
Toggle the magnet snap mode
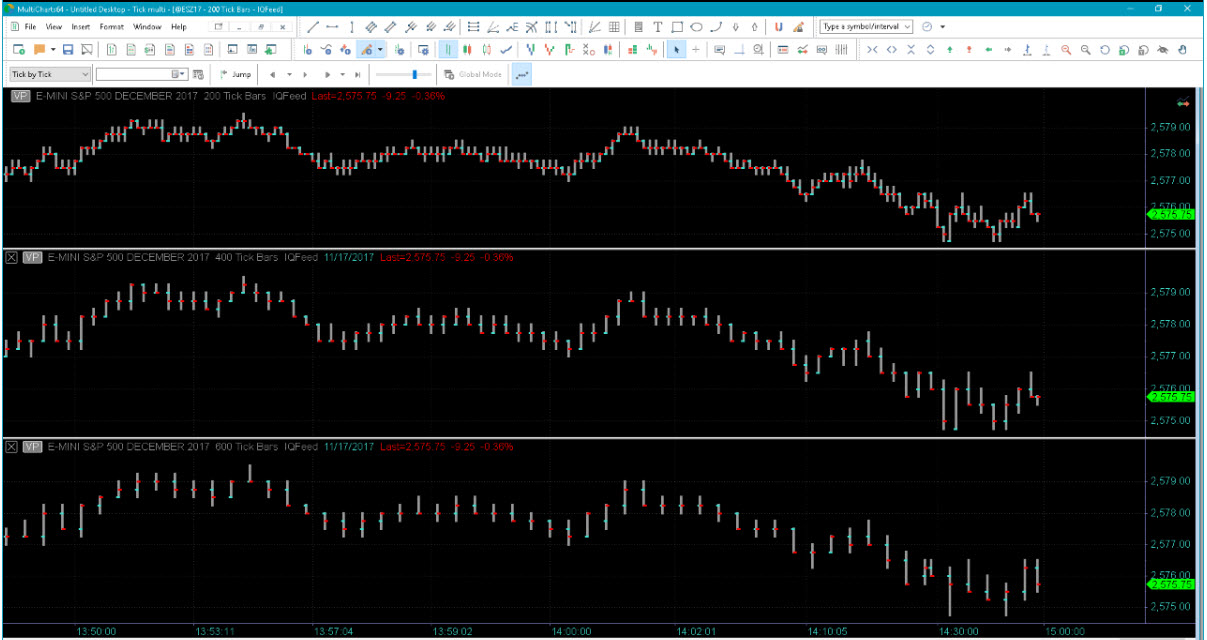point(778,27)
